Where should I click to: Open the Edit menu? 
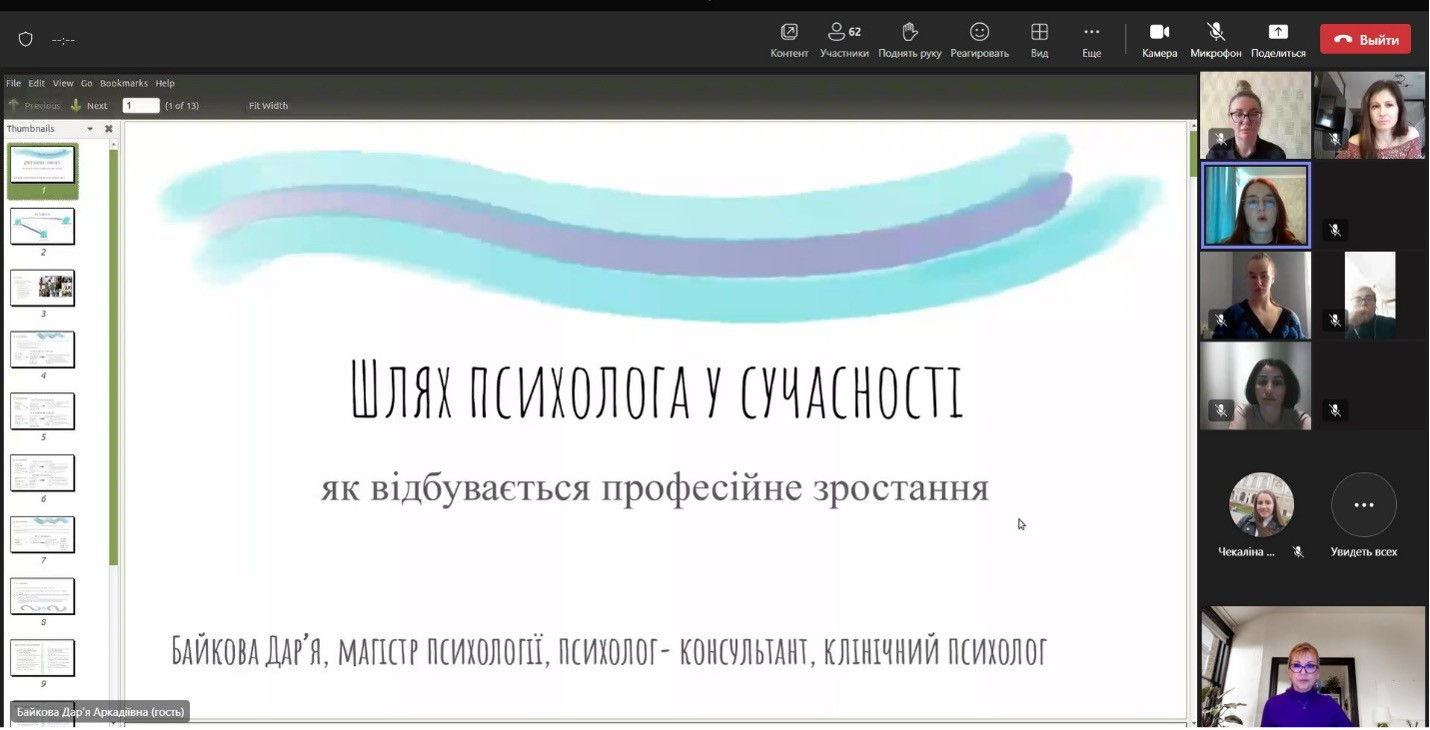coord(37,83)
